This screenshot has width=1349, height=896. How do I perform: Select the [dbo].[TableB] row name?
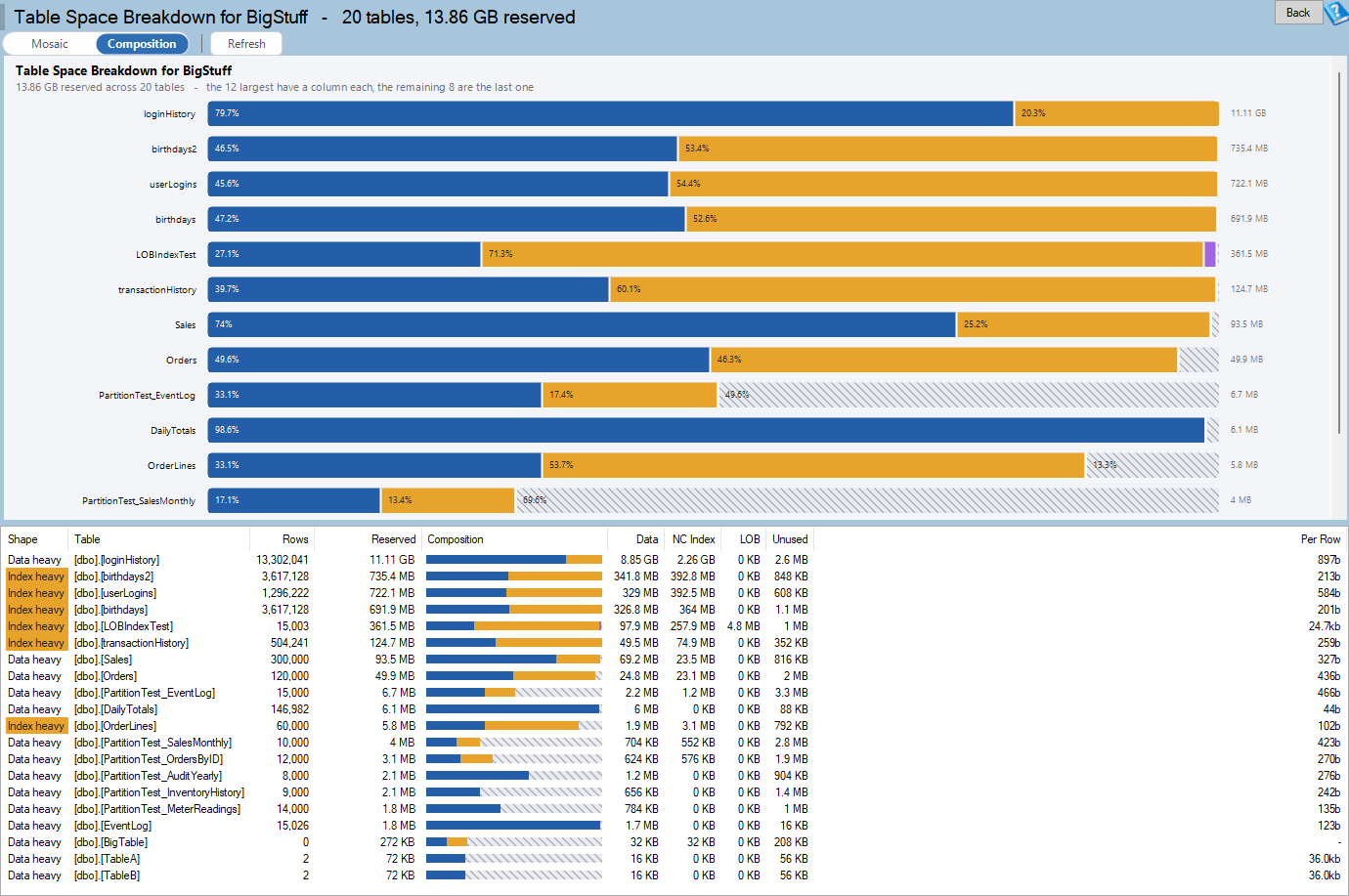pos(107,875)
